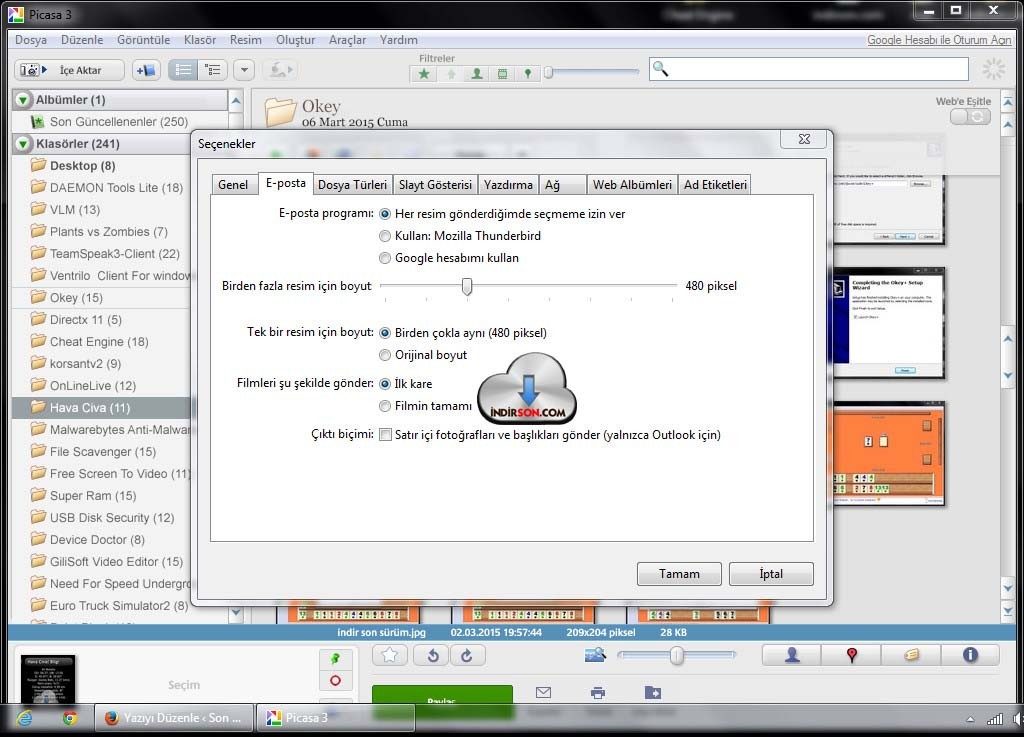Click the export to folder icon
1024x737 pixels.
[652, 693]
